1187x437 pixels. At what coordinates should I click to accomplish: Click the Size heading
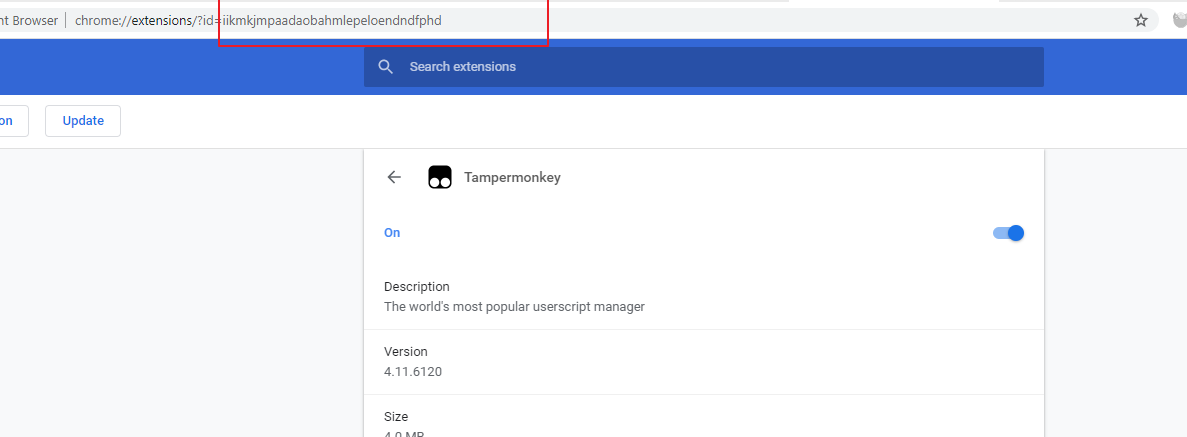point(396,416)
